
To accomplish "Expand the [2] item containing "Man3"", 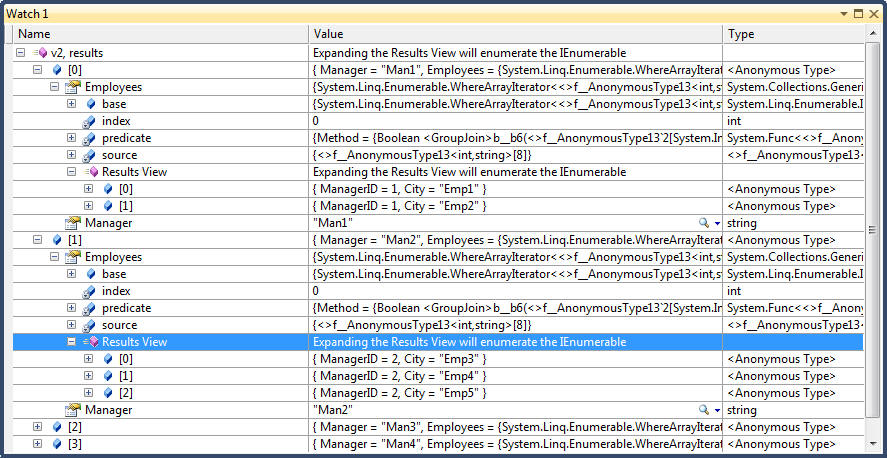I will click(x=38, y=427).
